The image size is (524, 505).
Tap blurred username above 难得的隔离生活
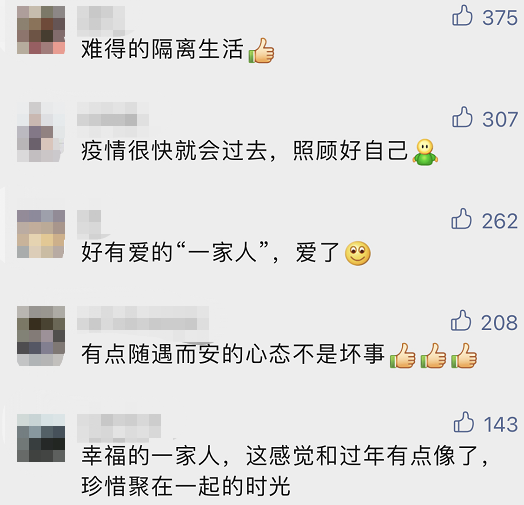coord(101,21)
